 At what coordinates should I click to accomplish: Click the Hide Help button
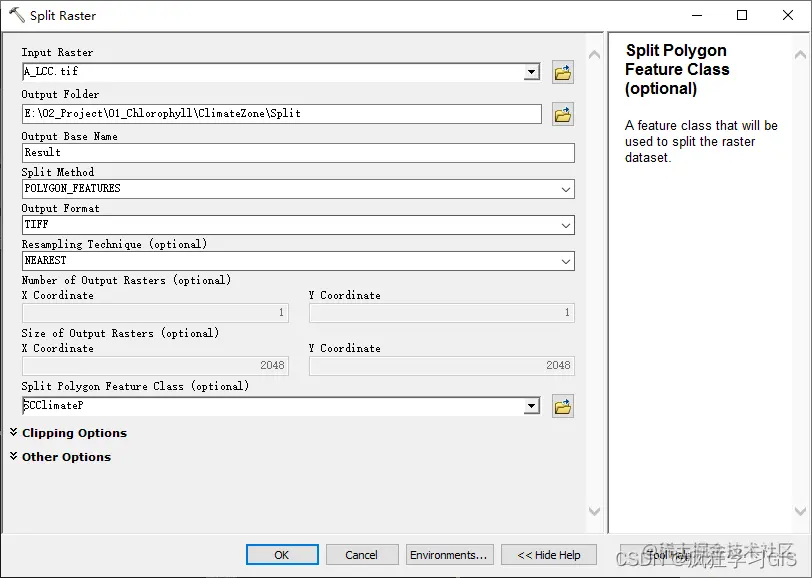point(549,555)
